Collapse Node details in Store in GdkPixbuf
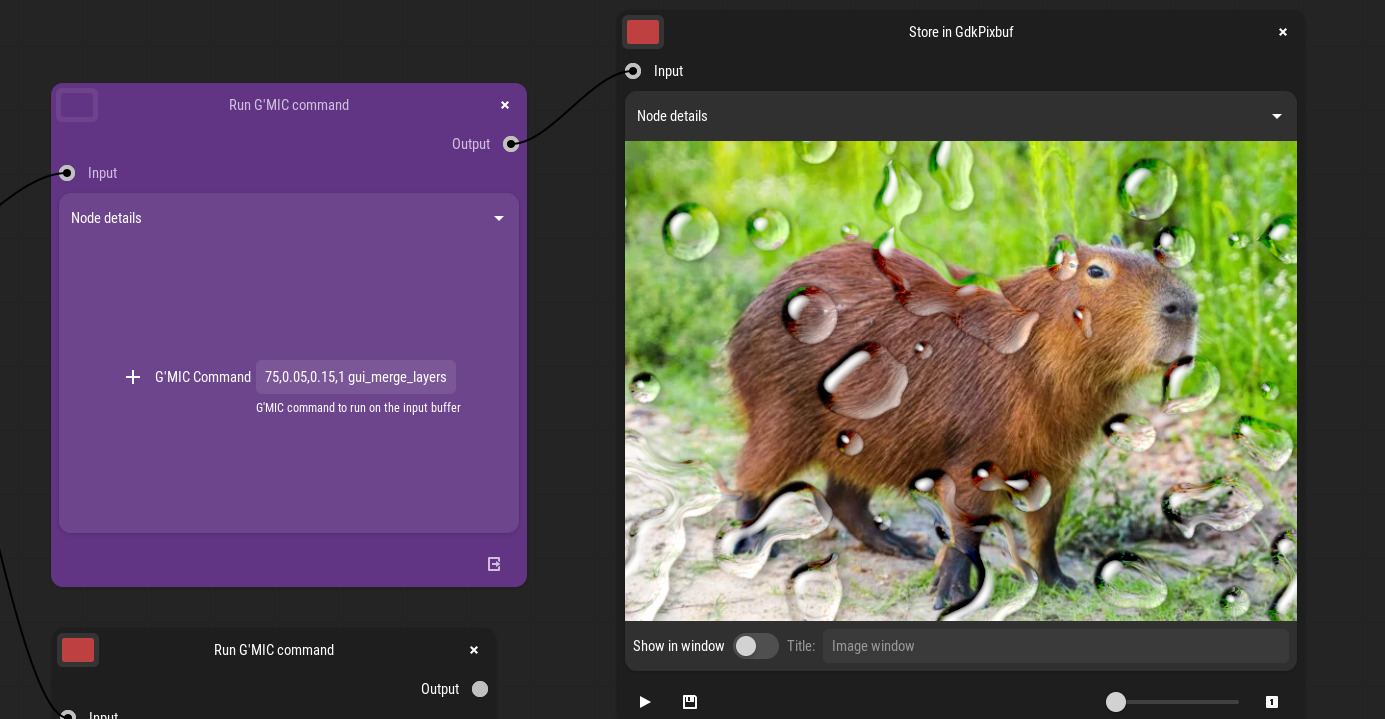 (x=1276, y=116)
